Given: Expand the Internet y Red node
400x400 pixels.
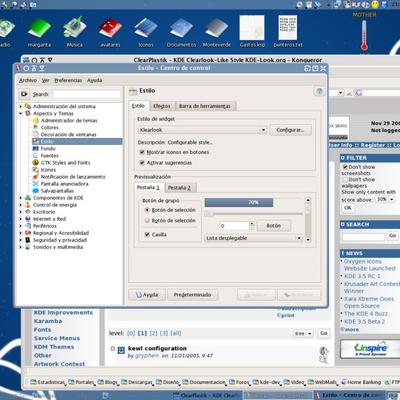Looking at the screenshot, I should [21, 219].
